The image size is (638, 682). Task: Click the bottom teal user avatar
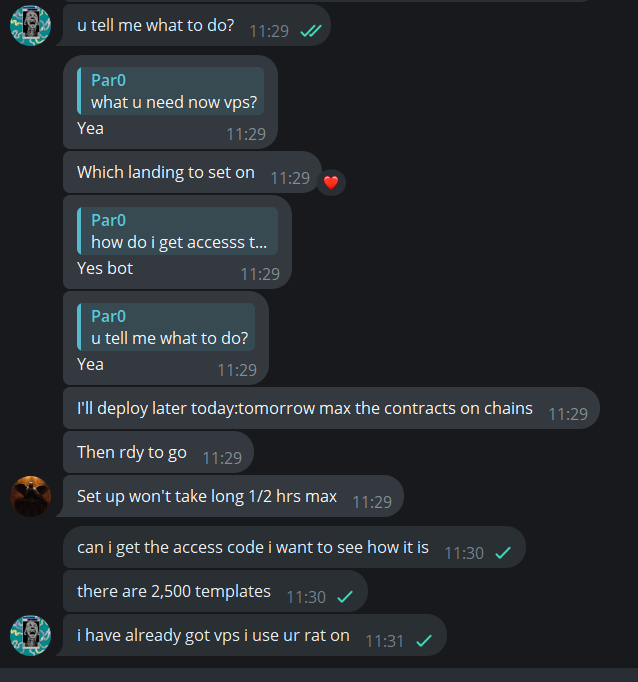coord(30,636)
